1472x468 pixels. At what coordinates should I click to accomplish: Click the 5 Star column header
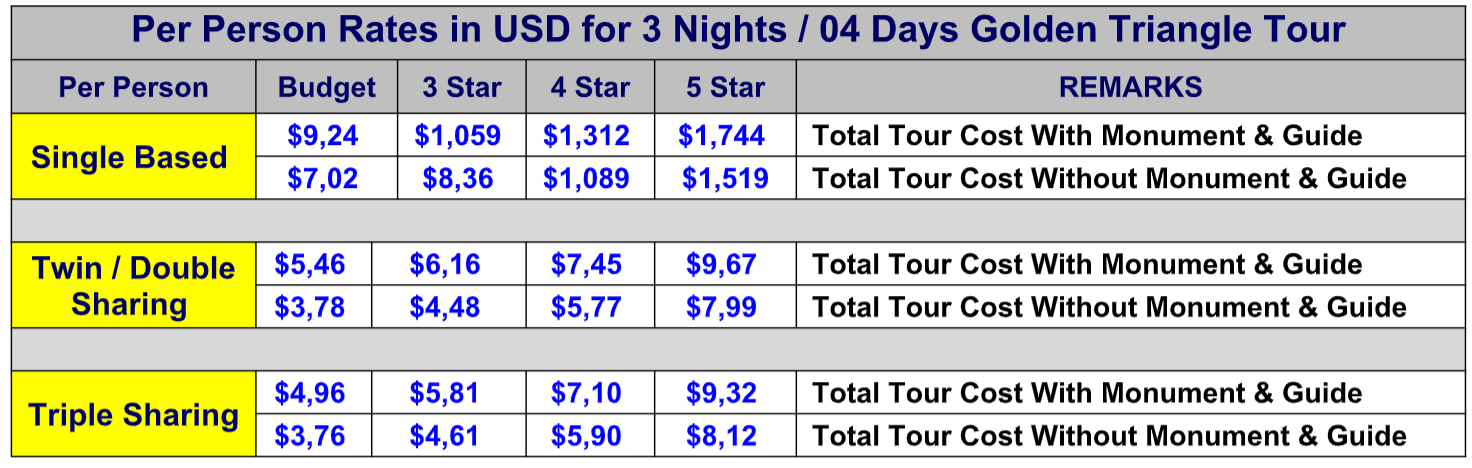coord(725,87)
